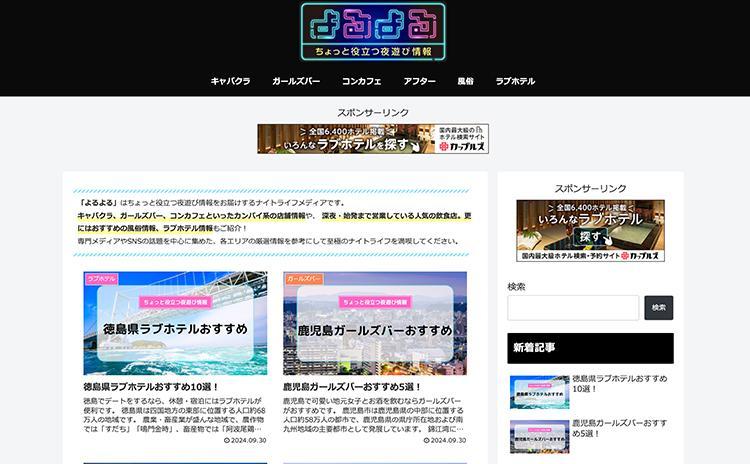
Task: Open sidebar link 徳島県ラブホテルおすすめ10選！
Action: (x=620, y=384)
